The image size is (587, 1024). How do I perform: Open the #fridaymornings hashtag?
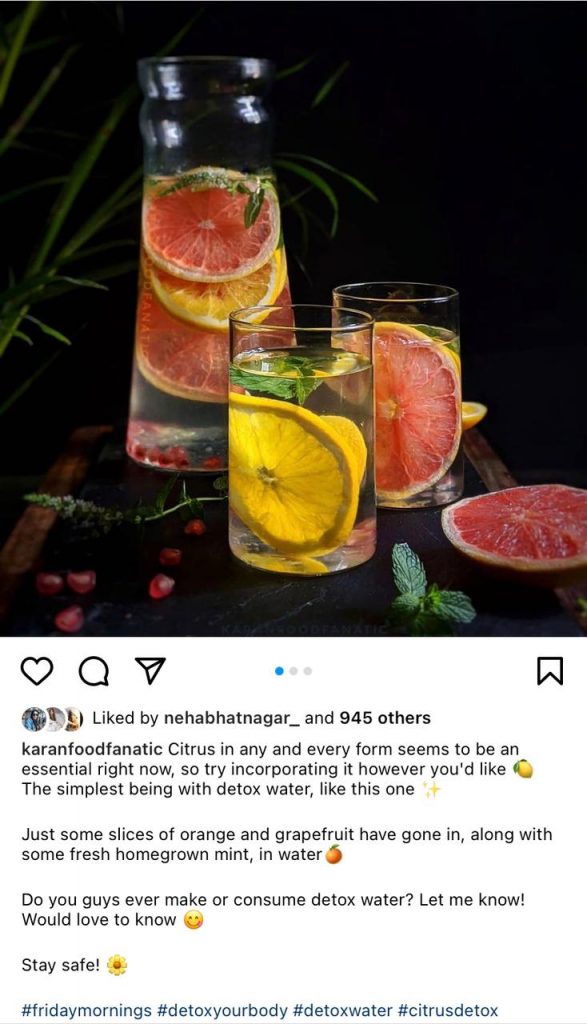pyautogui.click(x=87, y=1010)
